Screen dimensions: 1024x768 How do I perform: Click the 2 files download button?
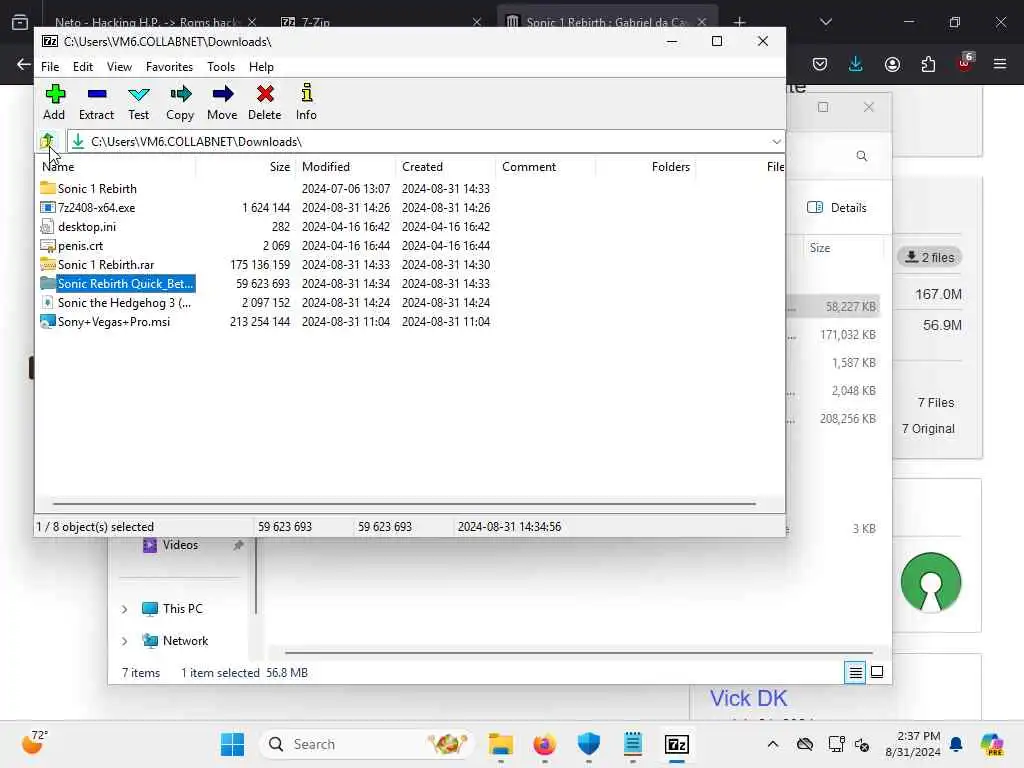coord(929,257)
